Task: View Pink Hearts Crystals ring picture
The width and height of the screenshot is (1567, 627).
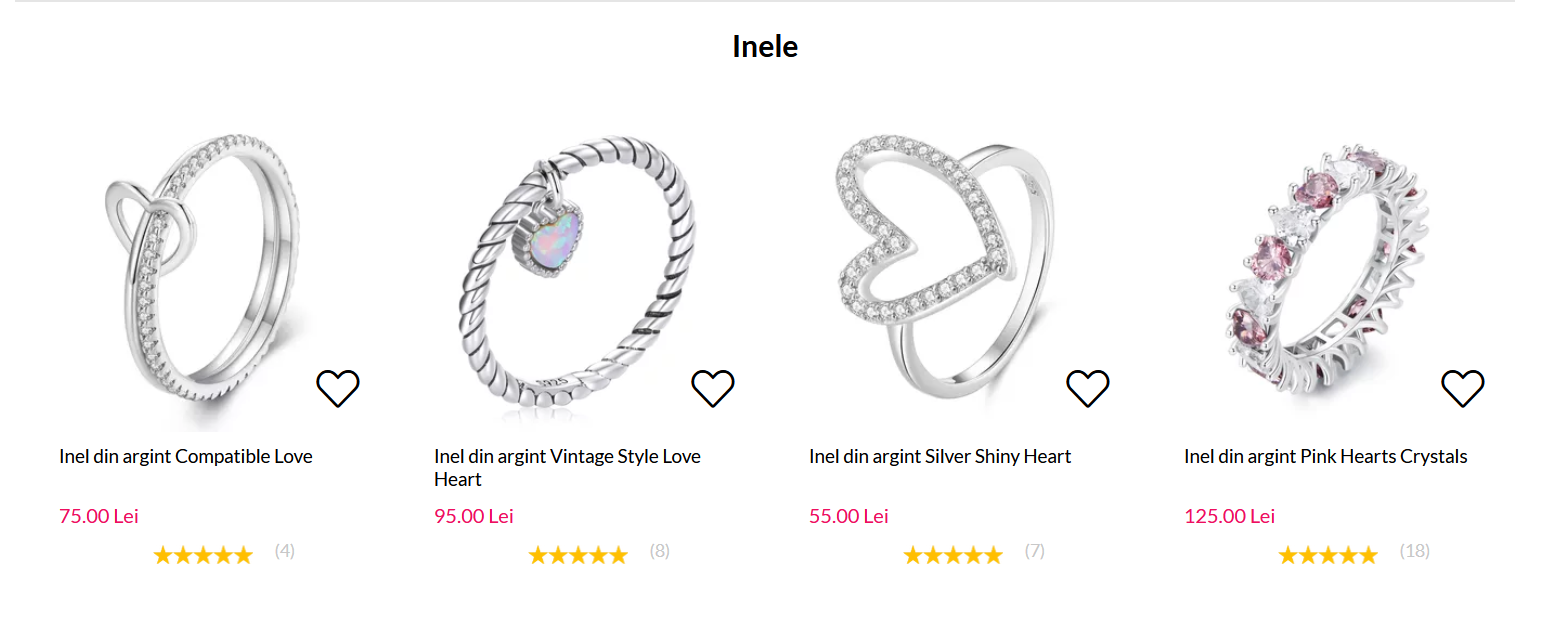Action: [x=1330, y=270]
